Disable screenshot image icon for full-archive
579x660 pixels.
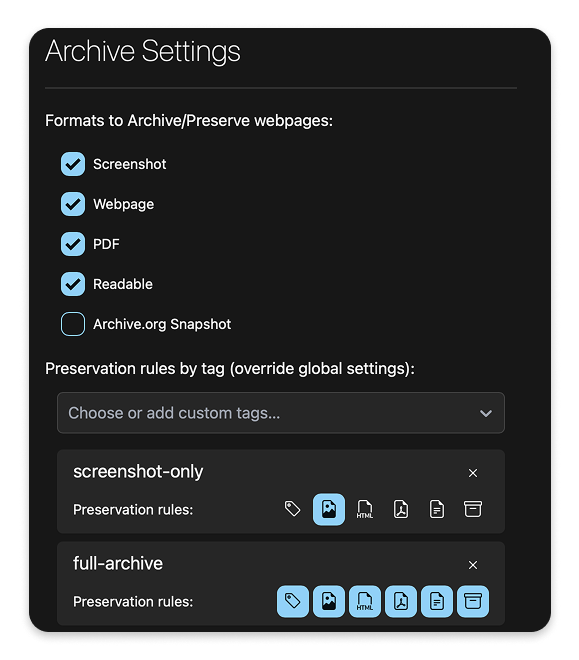pyautogui.click(x=329, y=601)
